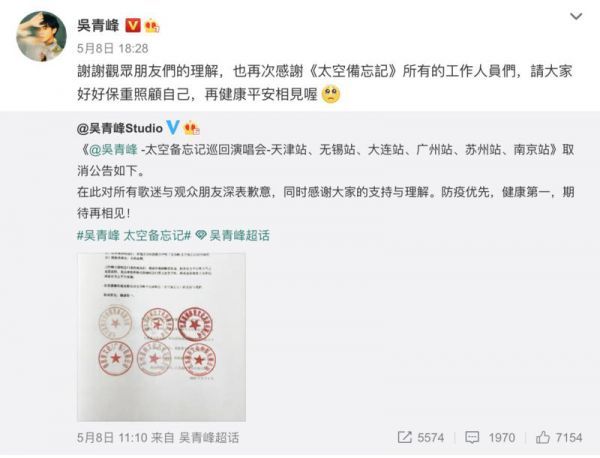Open the @吴青峰Studio account link
Screen dimensions: 600x458
[120, 128]
